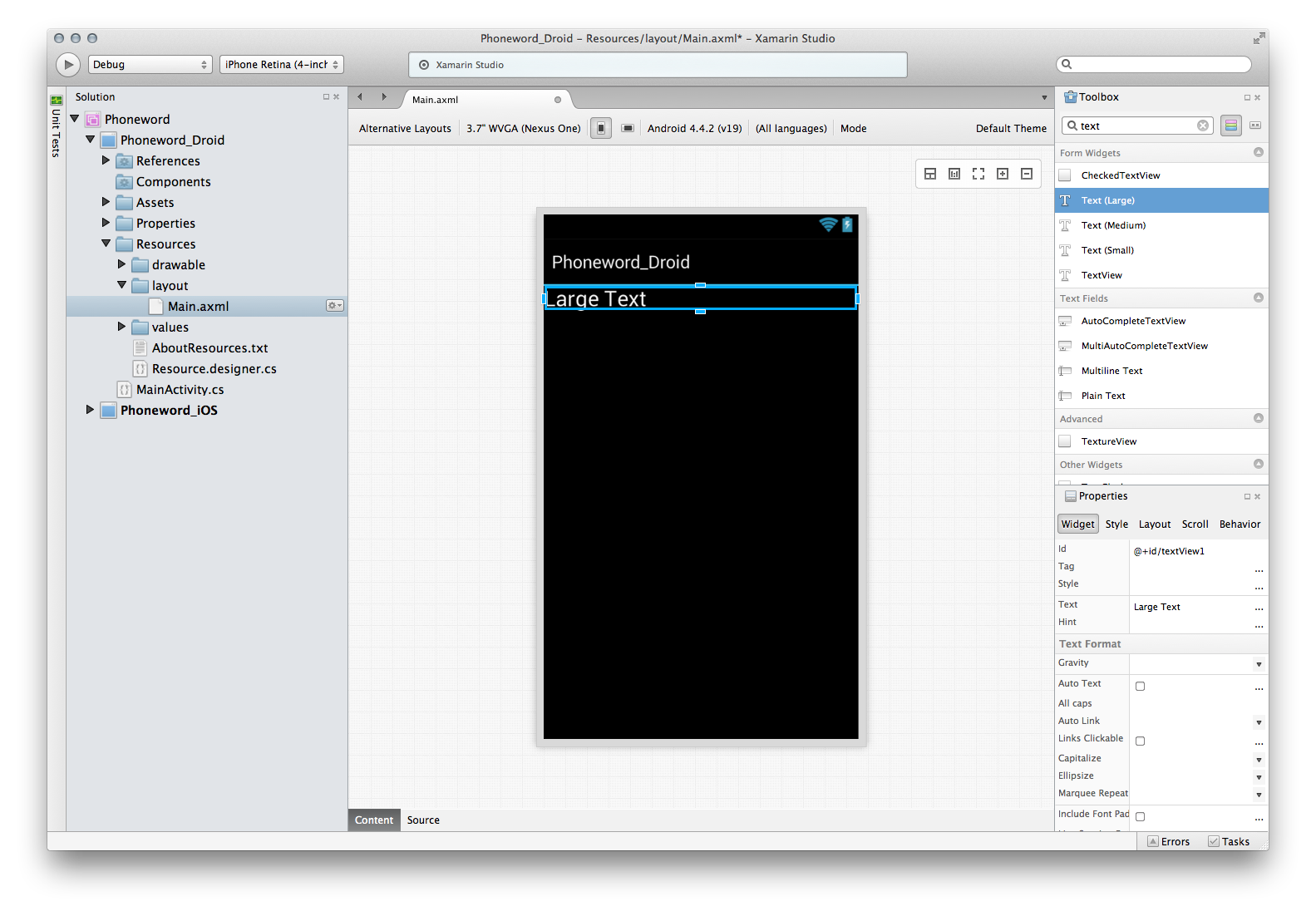This screenshot has height=916, width=1316.
Task: Switch to the Source tab
Action: pyautogui.click(x=423, y=820)
